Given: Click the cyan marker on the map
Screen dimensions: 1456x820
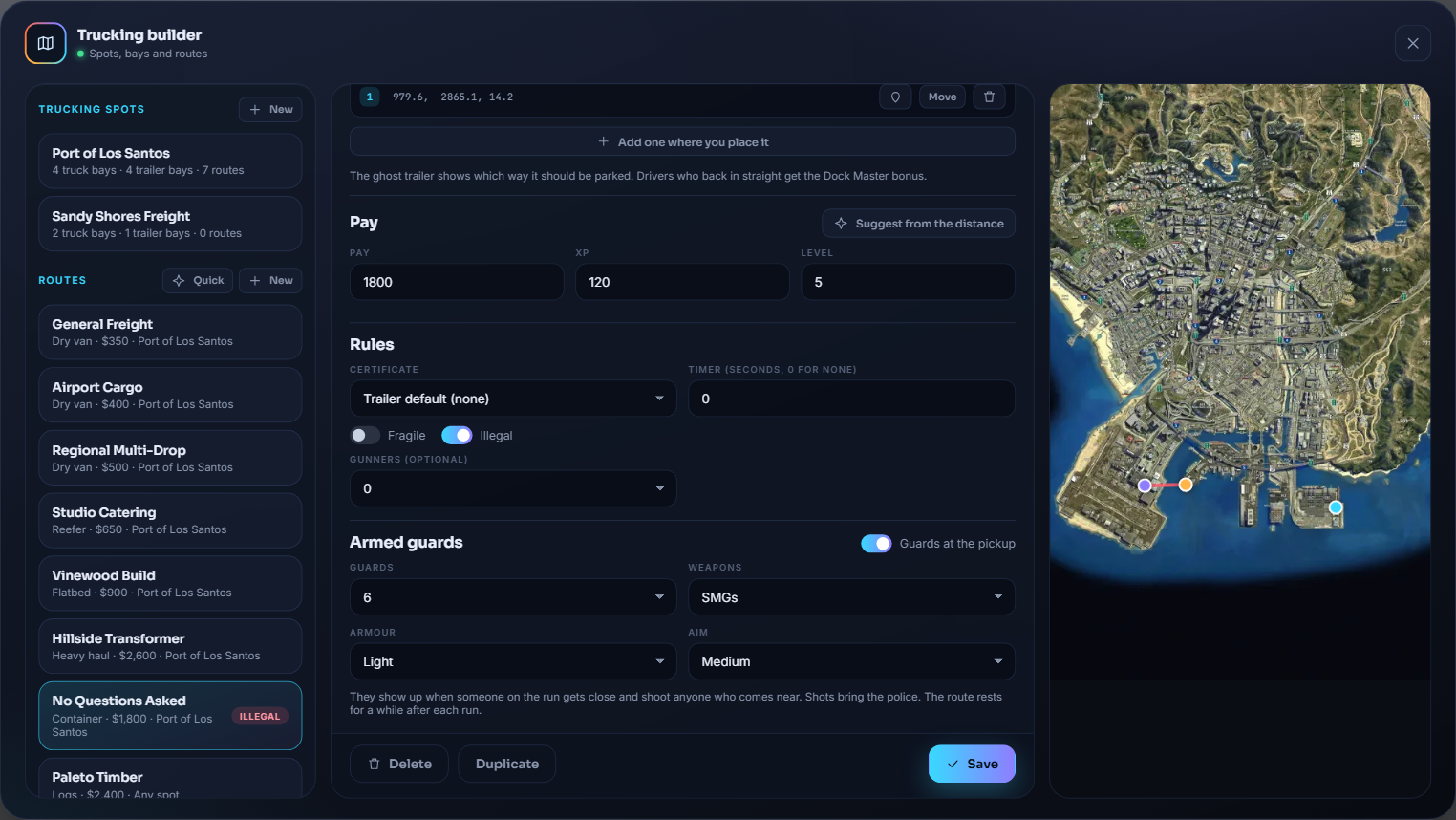Looking at the screenshot, I should click(x=1336, y=507).
